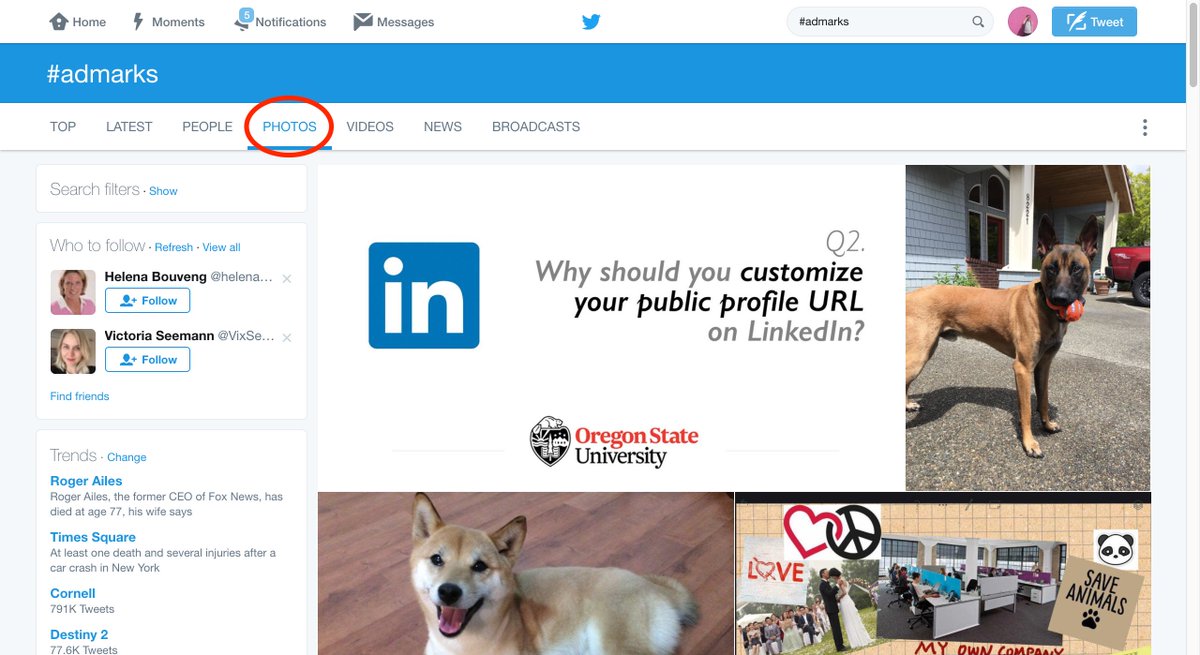Open the Notifications bell

coord(280,22)
